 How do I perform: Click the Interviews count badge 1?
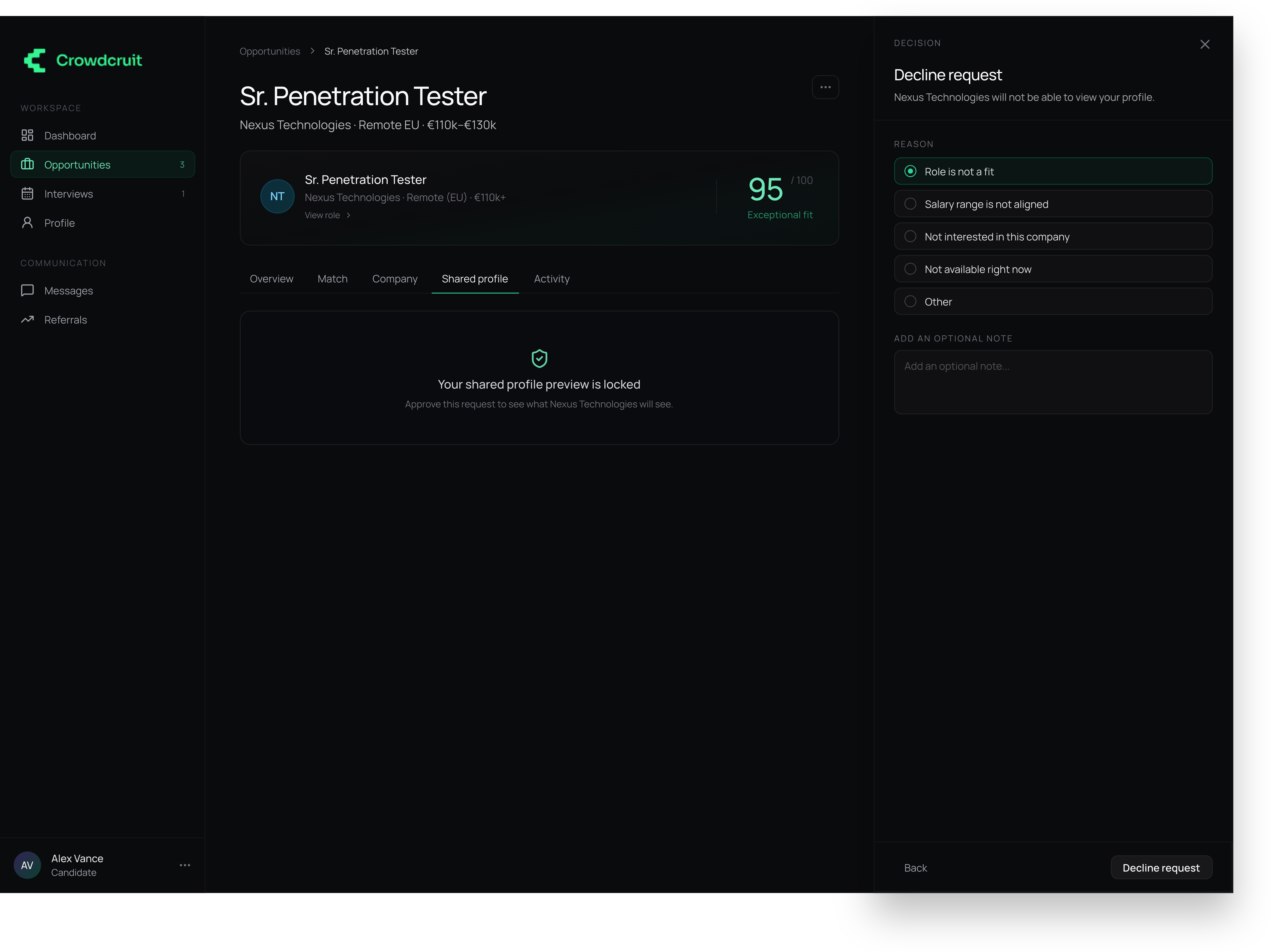[183, 194]
